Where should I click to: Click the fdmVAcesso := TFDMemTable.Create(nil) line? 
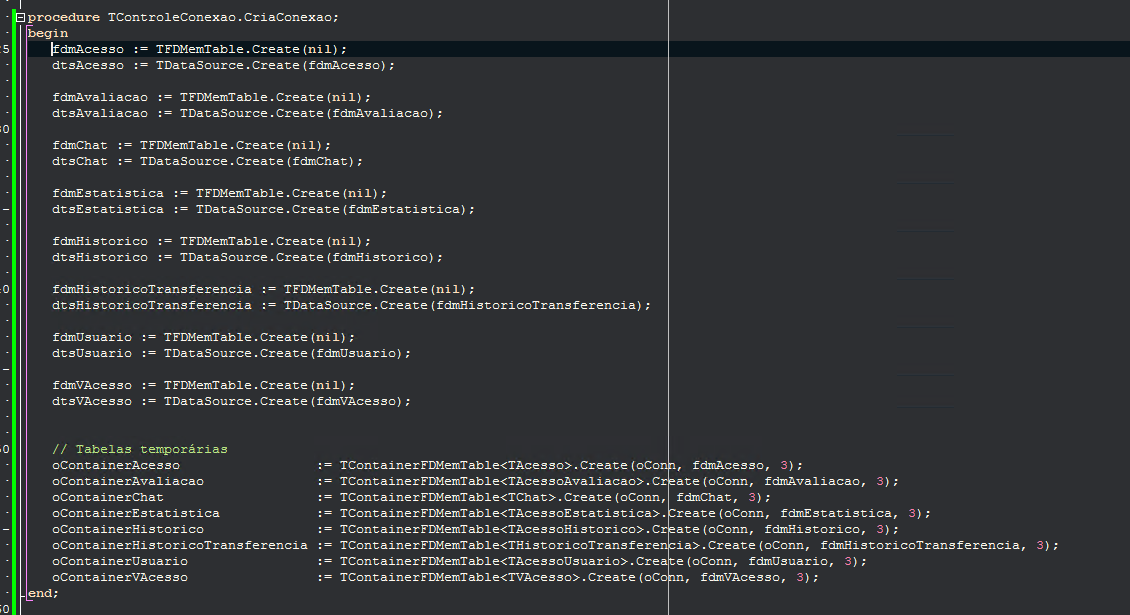(204, 386)
